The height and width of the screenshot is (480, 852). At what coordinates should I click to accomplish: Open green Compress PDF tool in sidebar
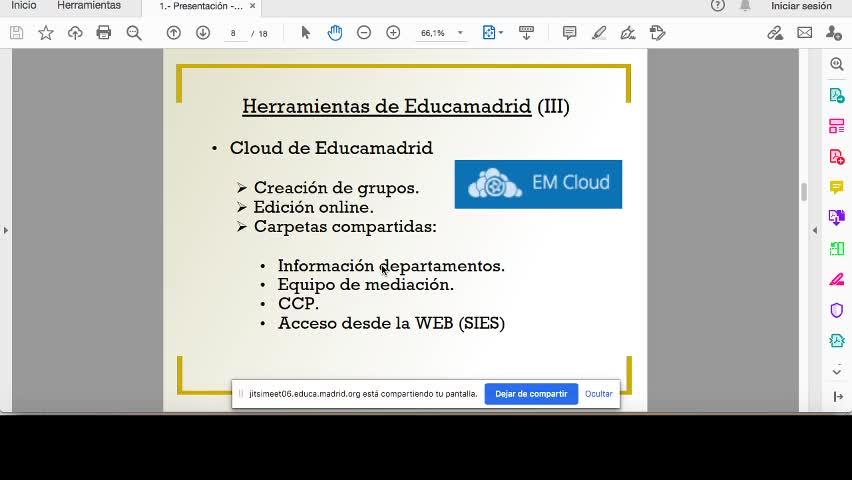pyautogui.click(x=837, y=248)
